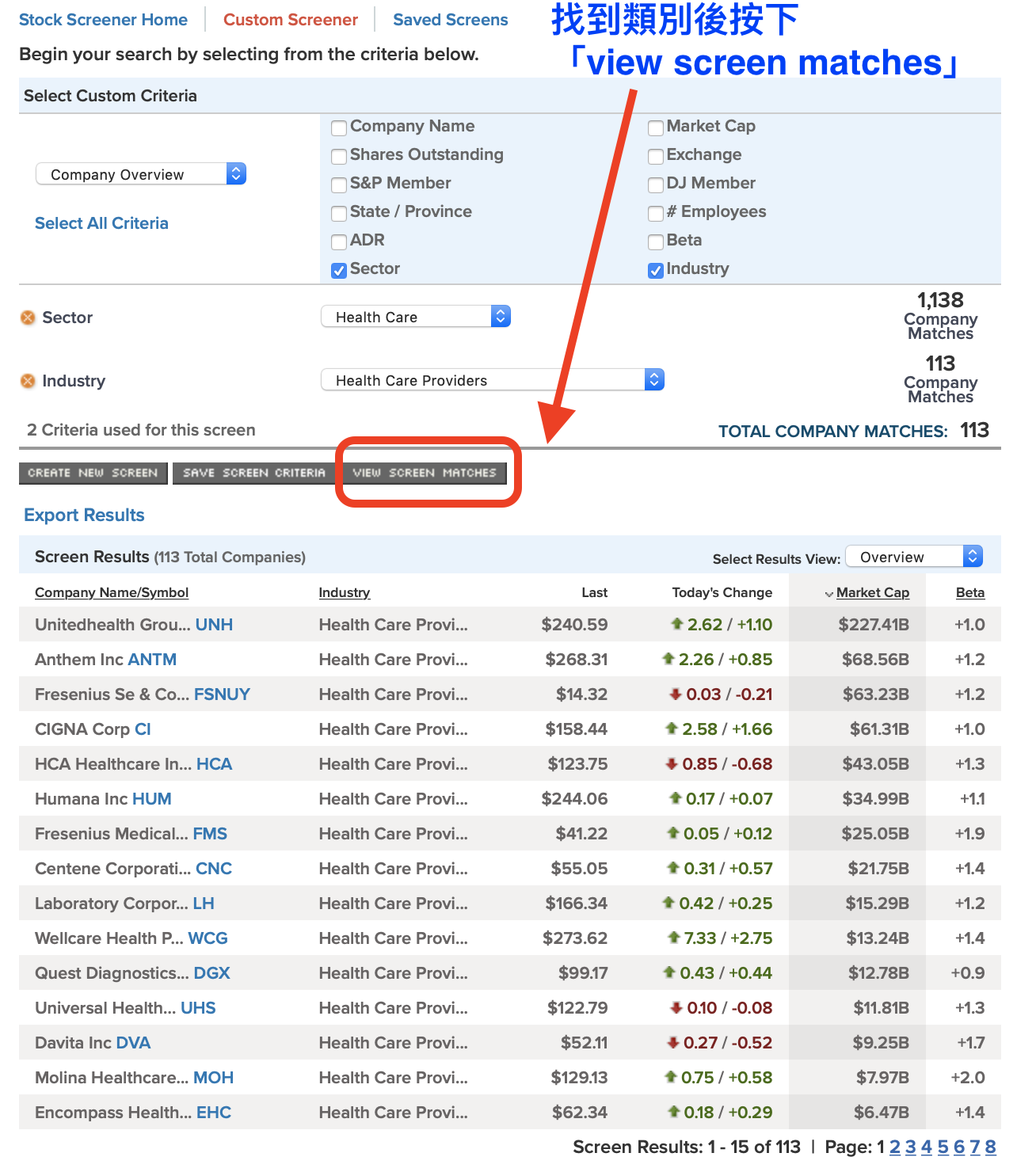This screenshot has width=1036, height=1172.
Task: Go to results page 4
Action: tap(927, 1147)
